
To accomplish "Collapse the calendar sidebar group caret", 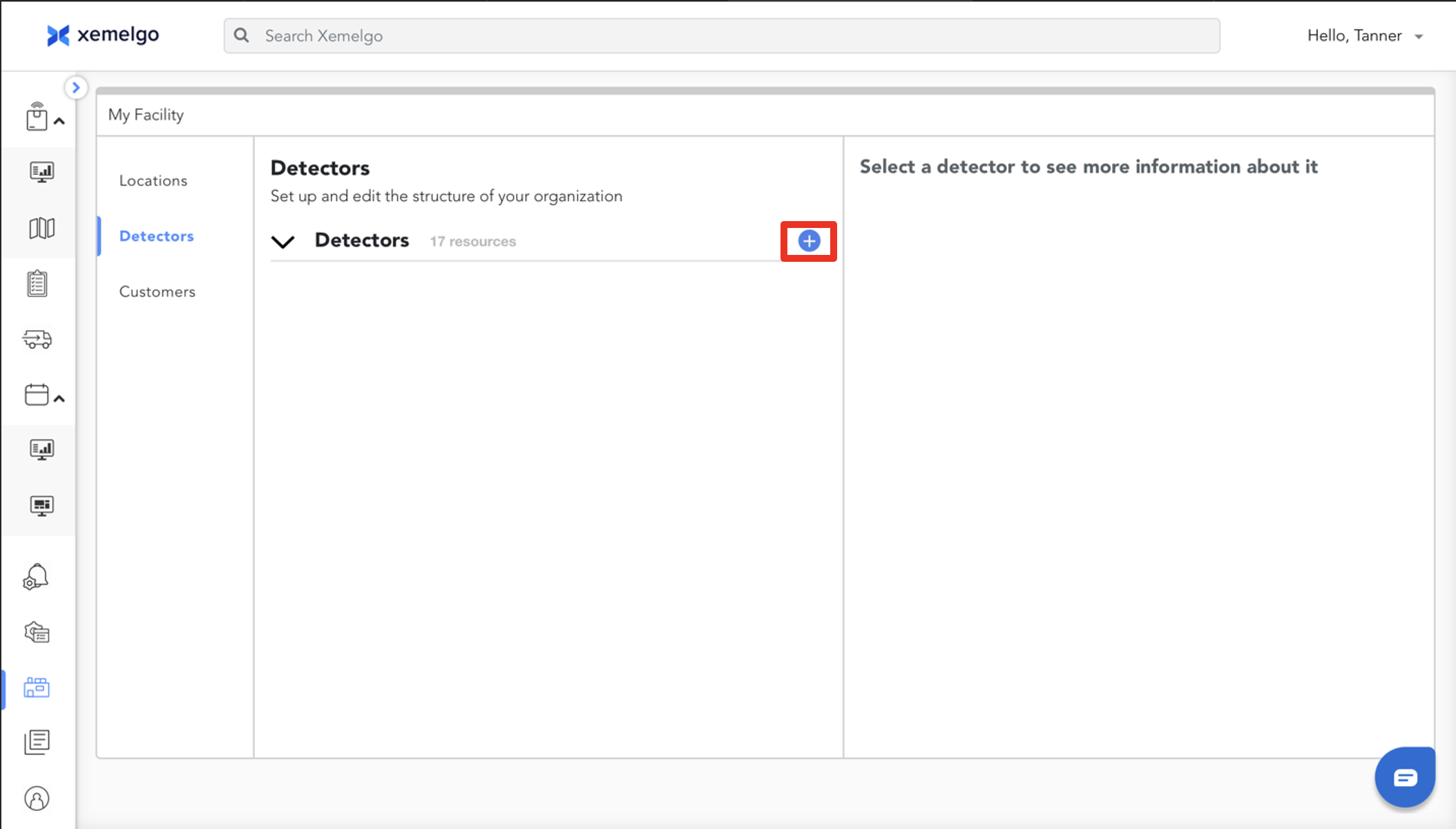I will pos(59,399).
